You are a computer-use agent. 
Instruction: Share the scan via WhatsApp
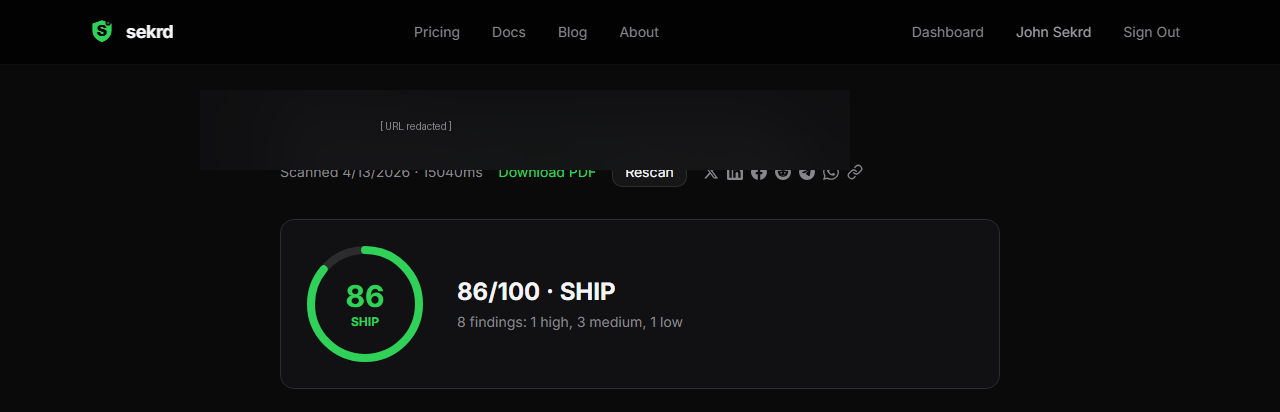(831, 173)
